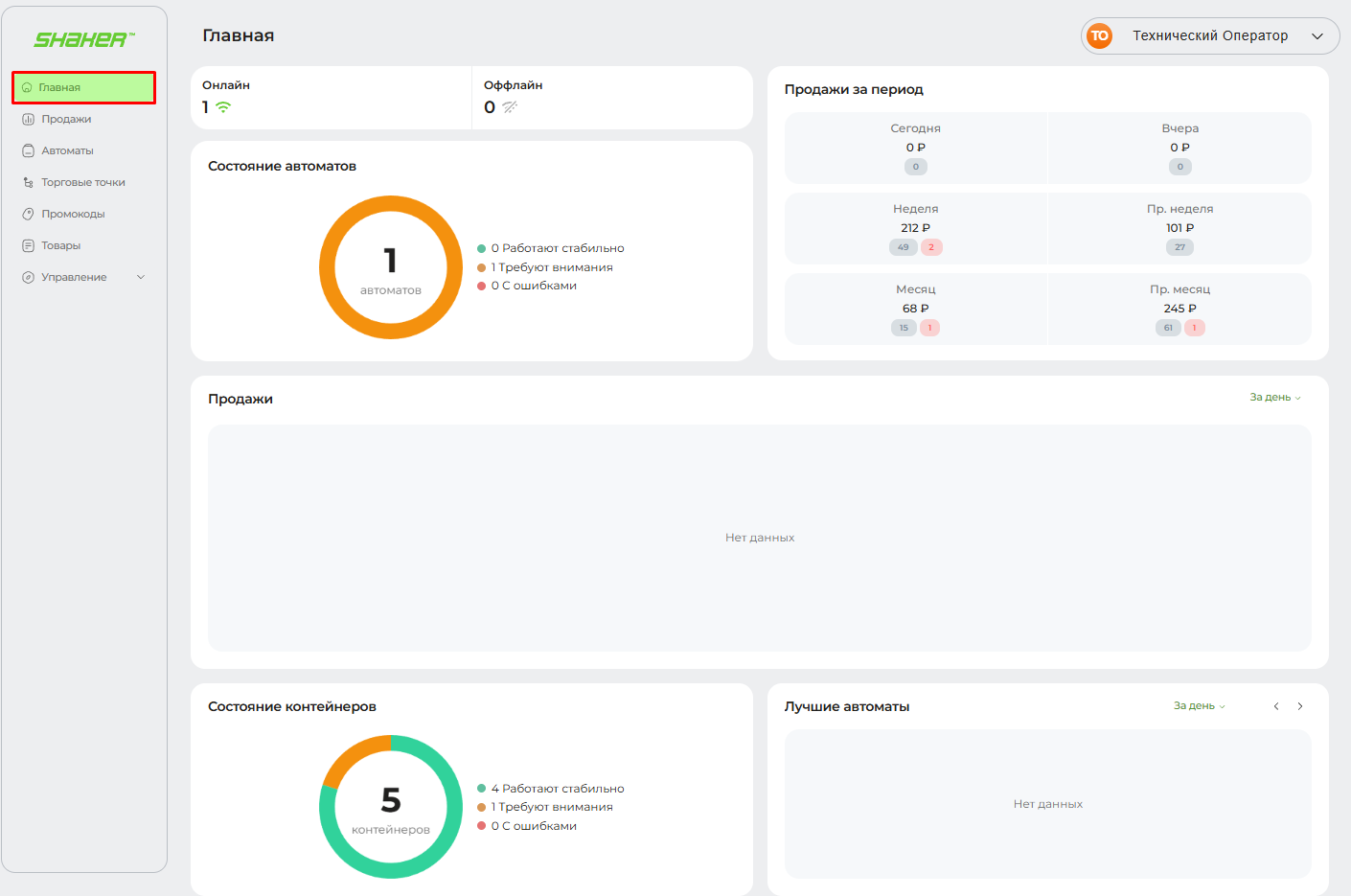Viewport: 1351px width, 896px height.
Task: Click the Неделя sales period card
Action: (x=915, y=228)
